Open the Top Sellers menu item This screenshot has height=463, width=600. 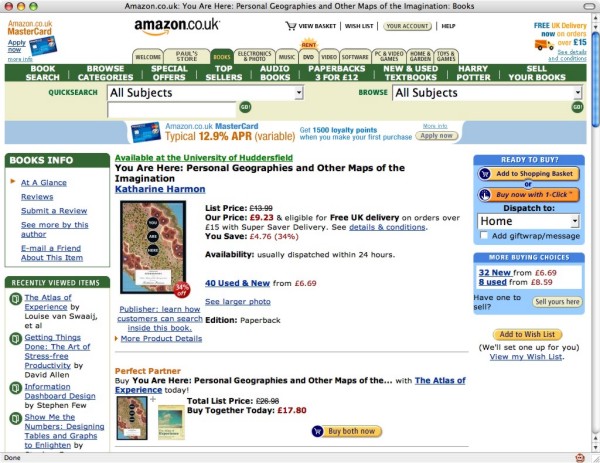pos(224,73)
